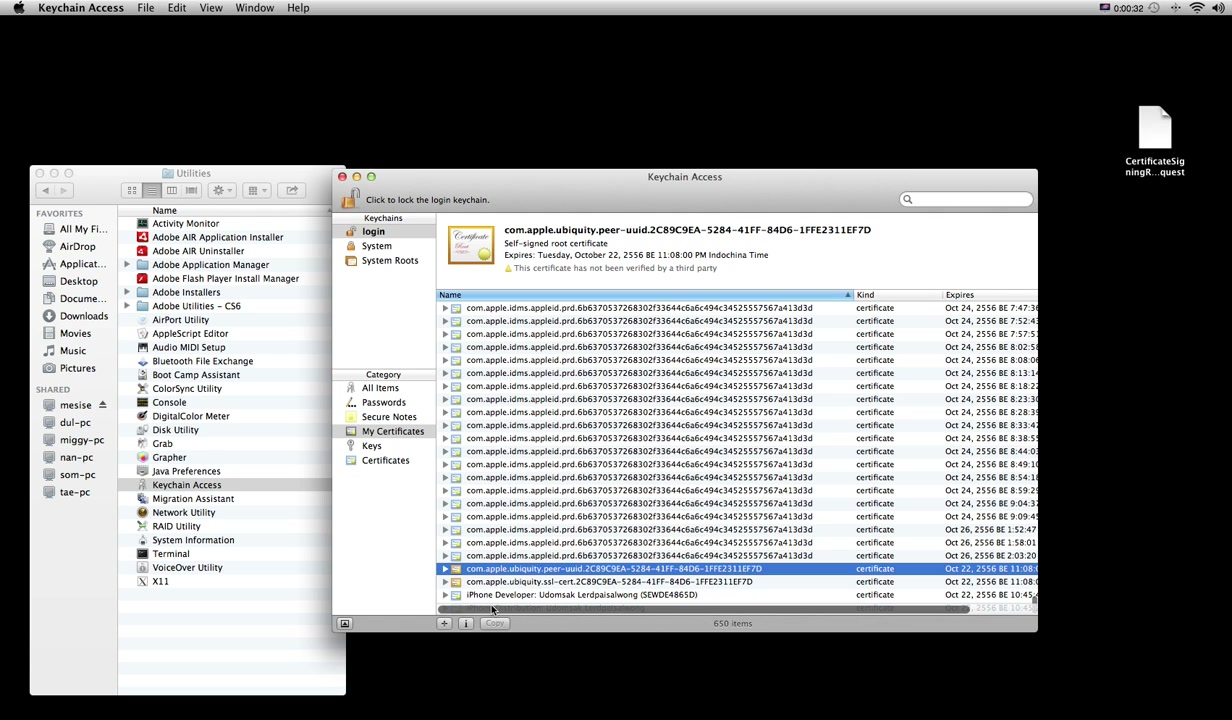Open the File menu
The width and height of the screenshot is (1232, 720).
coord(146,8)
